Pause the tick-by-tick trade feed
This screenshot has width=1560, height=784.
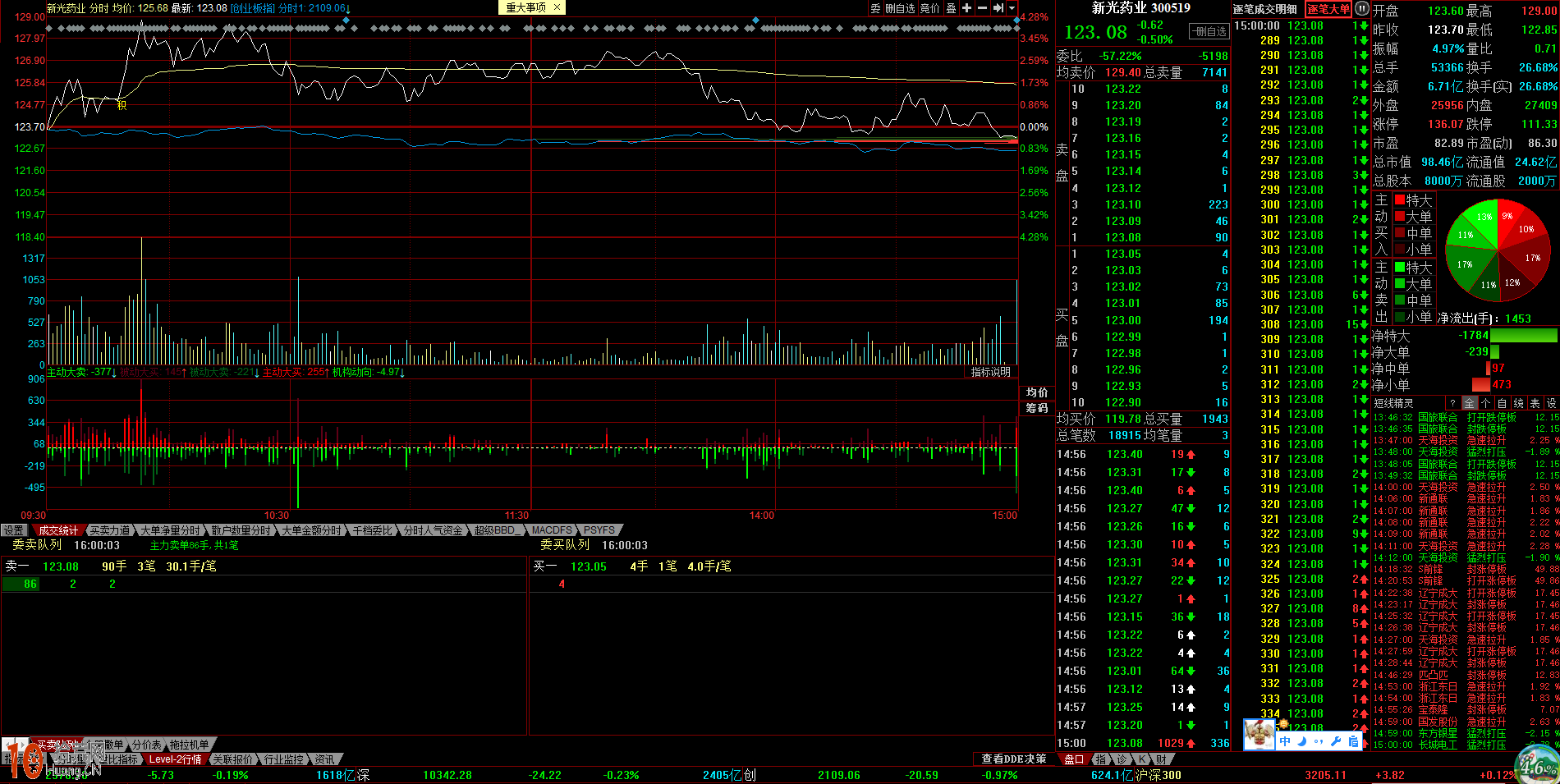tap(1362, 9)
